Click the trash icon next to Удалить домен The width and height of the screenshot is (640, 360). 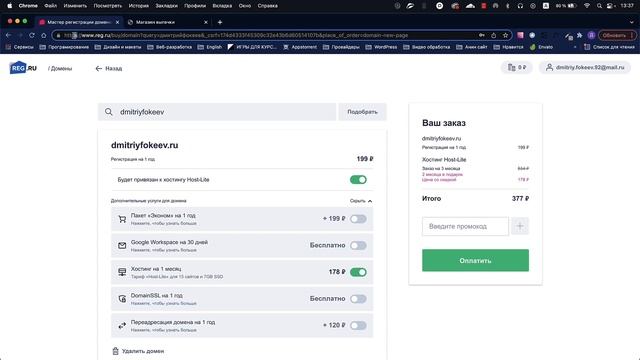116,351
